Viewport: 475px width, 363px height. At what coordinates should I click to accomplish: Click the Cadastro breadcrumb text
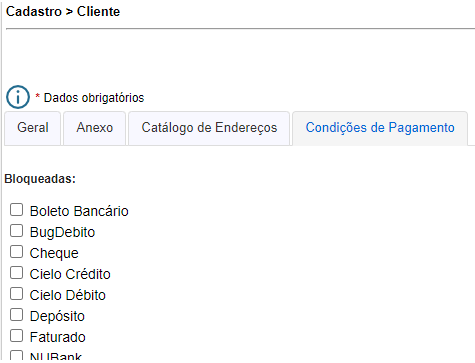(34, 12)
